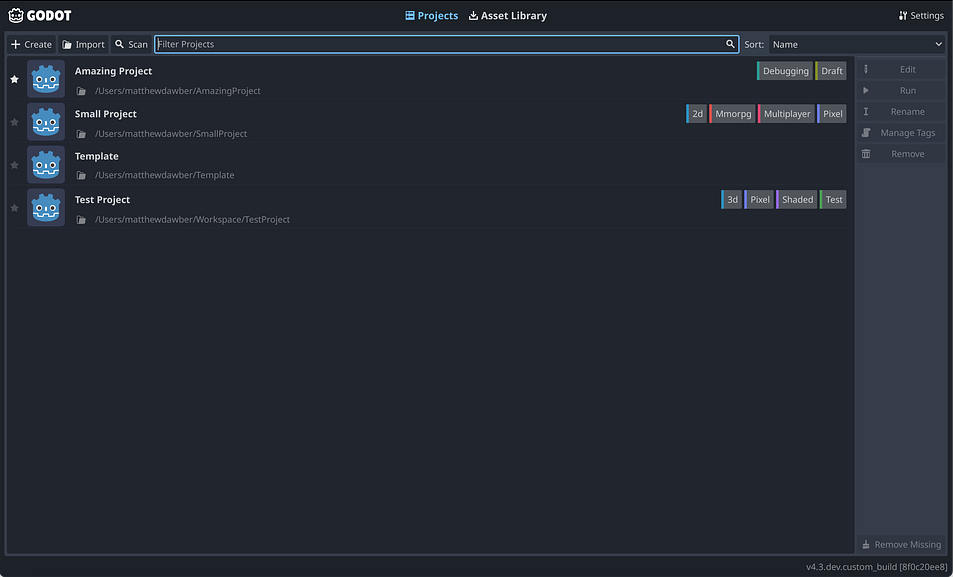Select the Amazing Project title
Viewport: 953px width, 577px height.
pyautogui.click(x=113, y=71)
